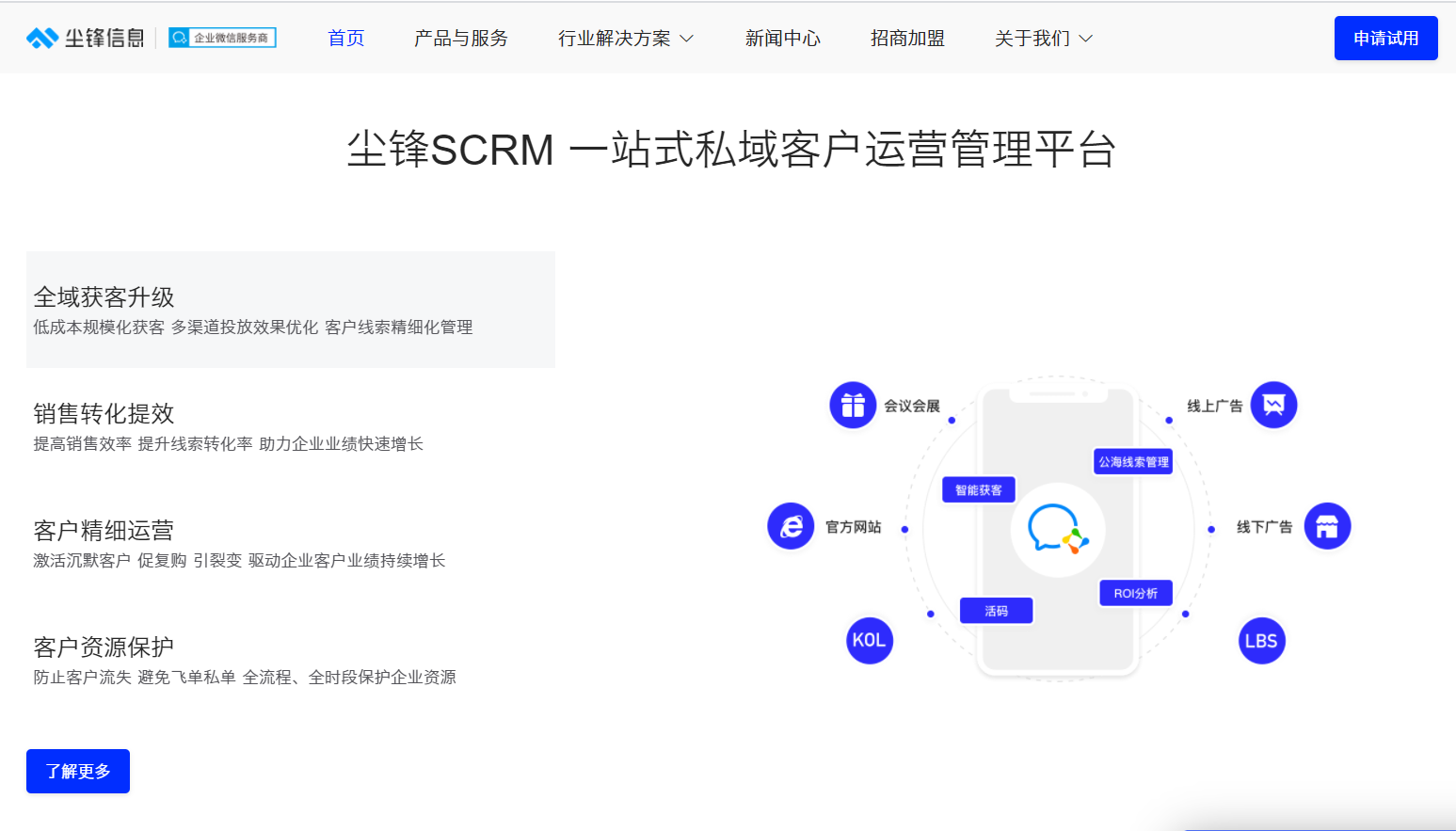Select the 线上广告 round icon
Screen dimensions: 1456x831
click(x=1273, y=406)
